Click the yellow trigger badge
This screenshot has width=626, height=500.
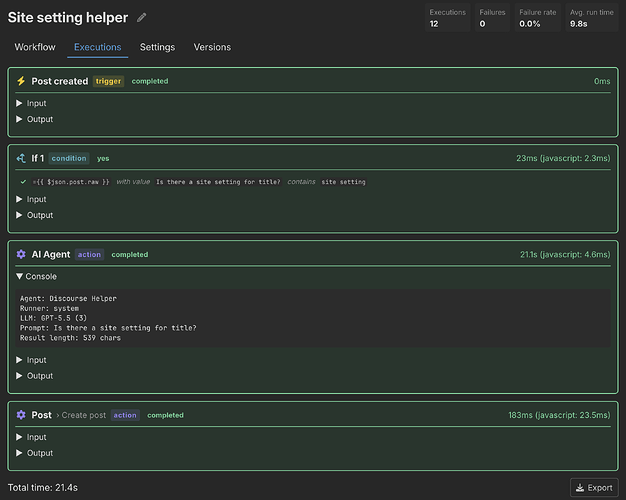tap(108, 81)
